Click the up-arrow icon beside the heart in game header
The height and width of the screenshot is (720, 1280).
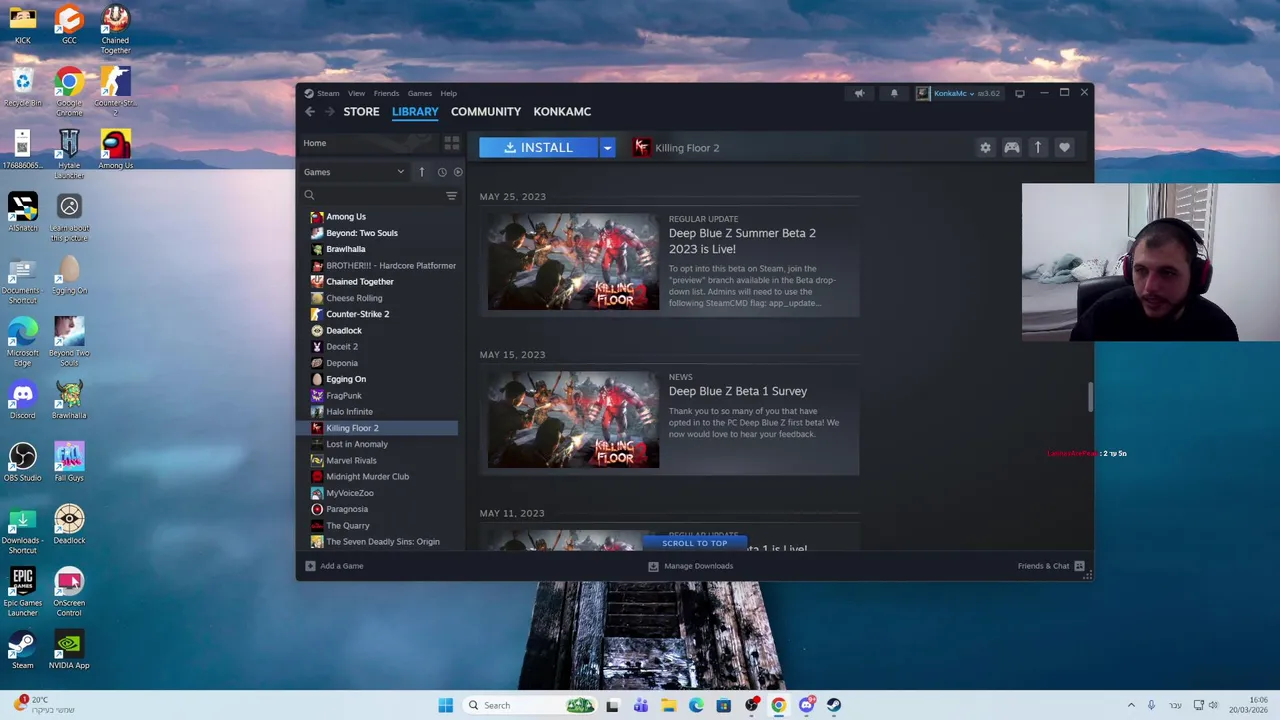click(x=1038, y=148)
